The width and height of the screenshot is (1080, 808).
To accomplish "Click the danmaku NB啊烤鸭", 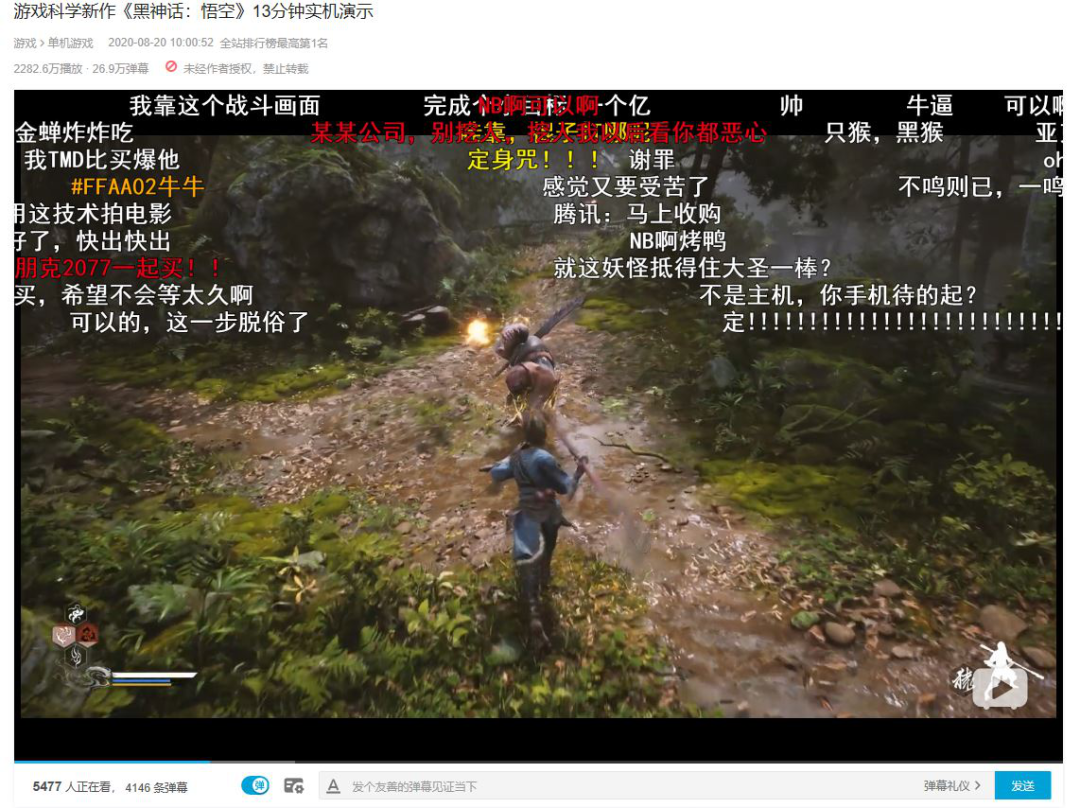I will coord(678,241).
